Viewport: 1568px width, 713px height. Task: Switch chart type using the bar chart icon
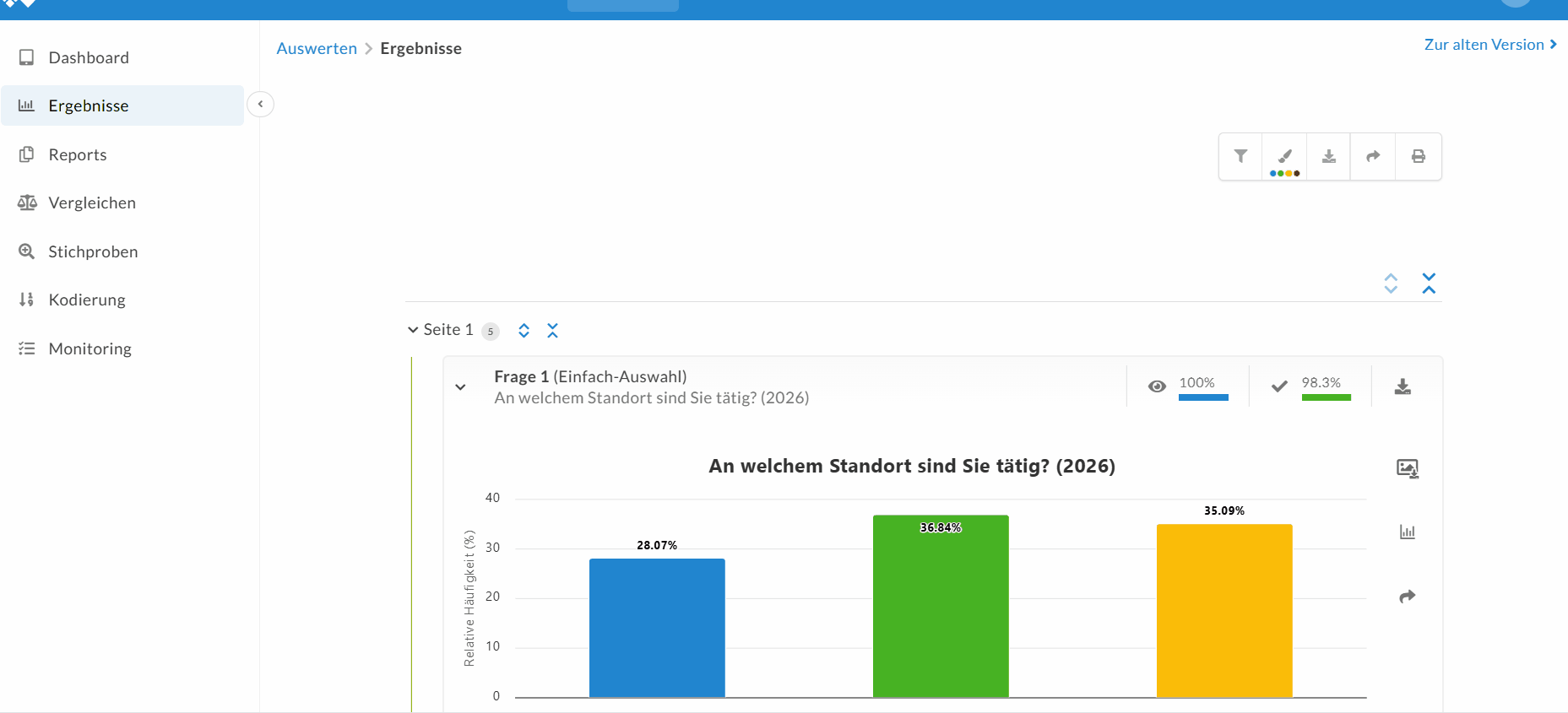(x=1408, y=532)
